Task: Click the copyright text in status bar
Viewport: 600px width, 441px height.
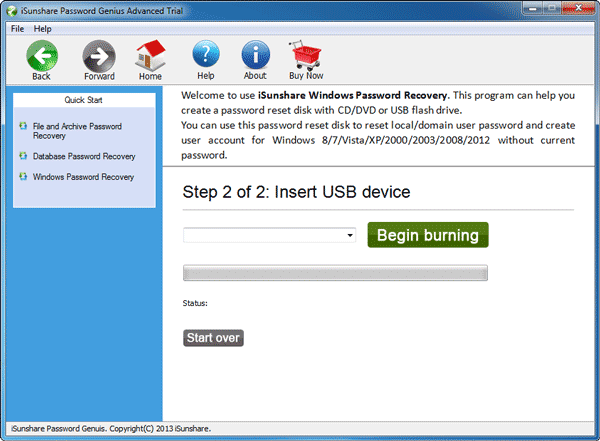Action: pos(111,429)
